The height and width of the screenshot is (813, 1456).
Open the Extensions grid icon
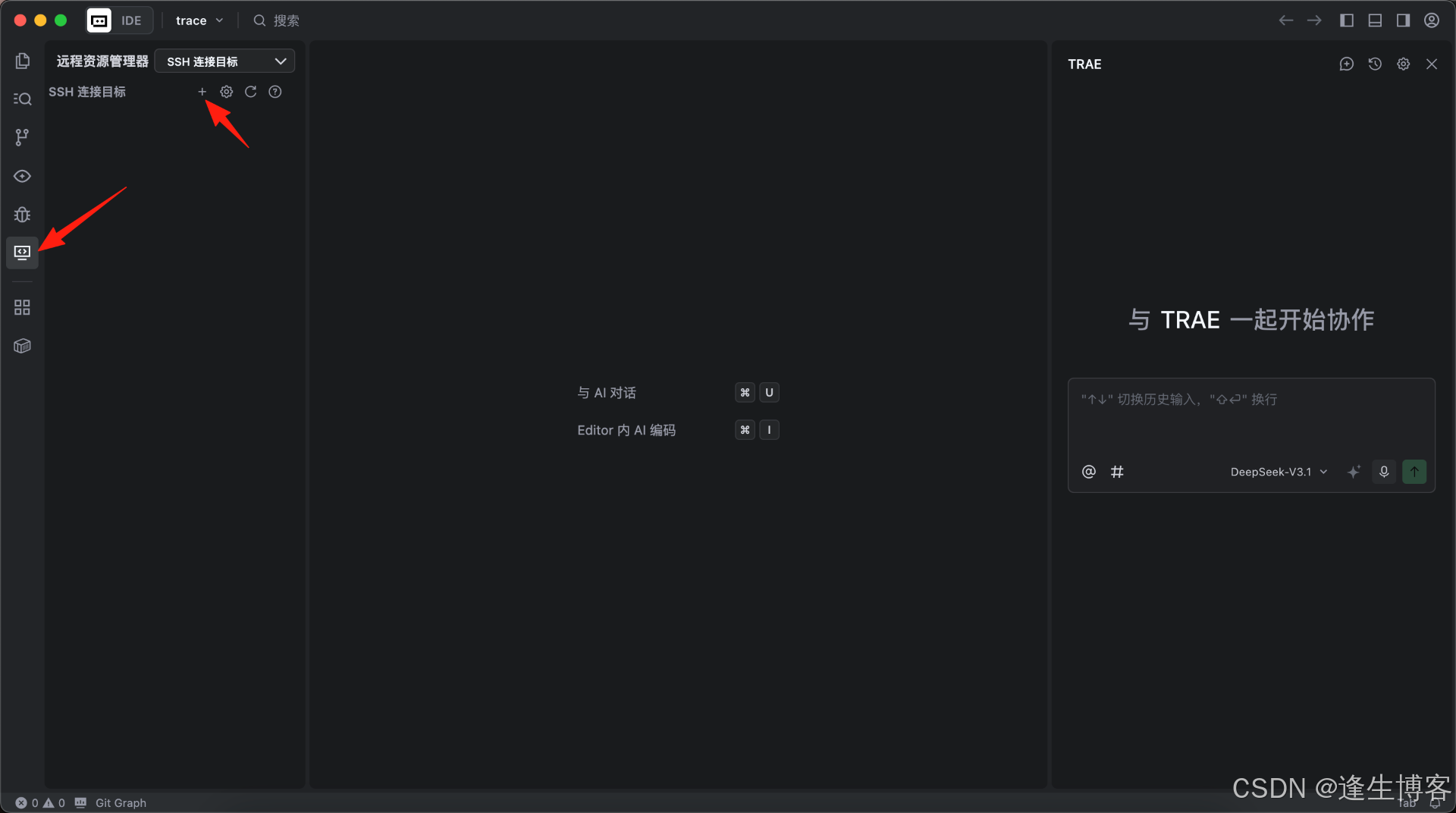coord(22,307)
